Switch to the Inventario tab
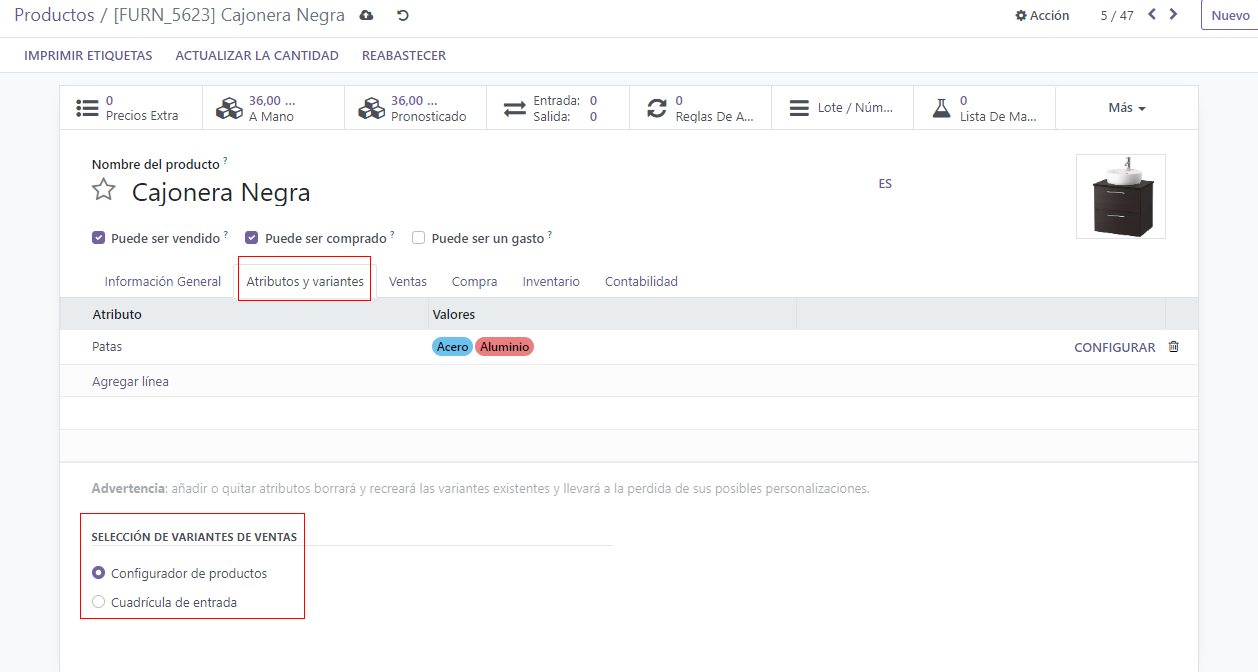Image resolution: width=1258 pixels, height=672 pixels. [551, 282]
